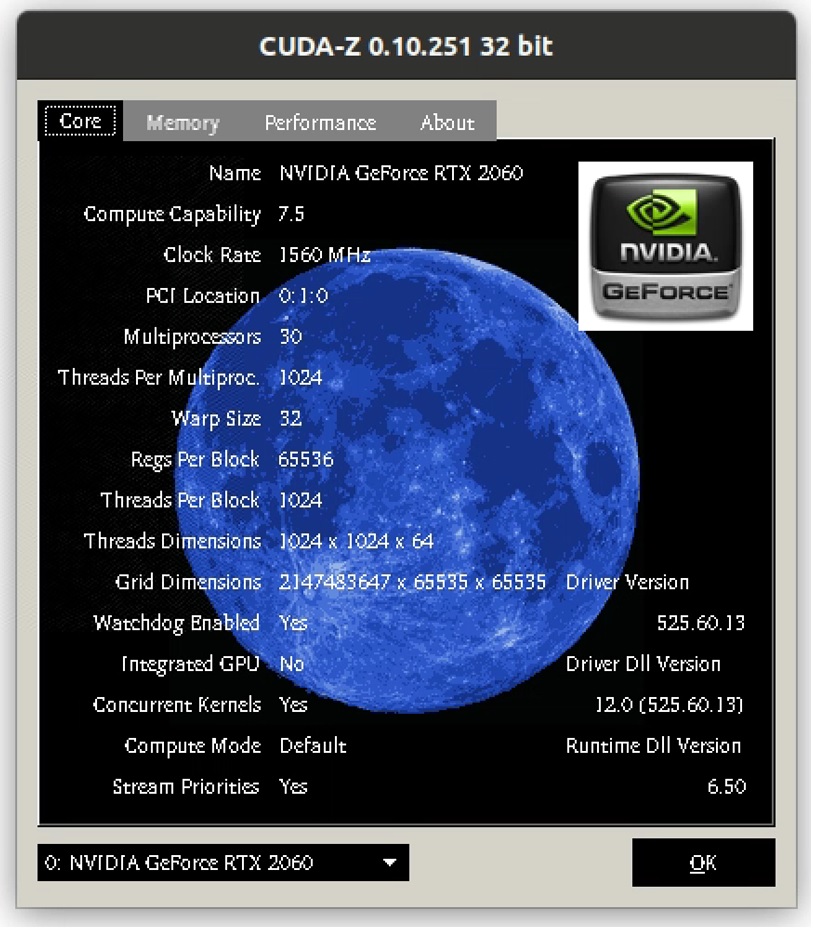The height and width of the screenshot is (929, 813).
Task: Switch to the Memory tab
Action: 183,122
